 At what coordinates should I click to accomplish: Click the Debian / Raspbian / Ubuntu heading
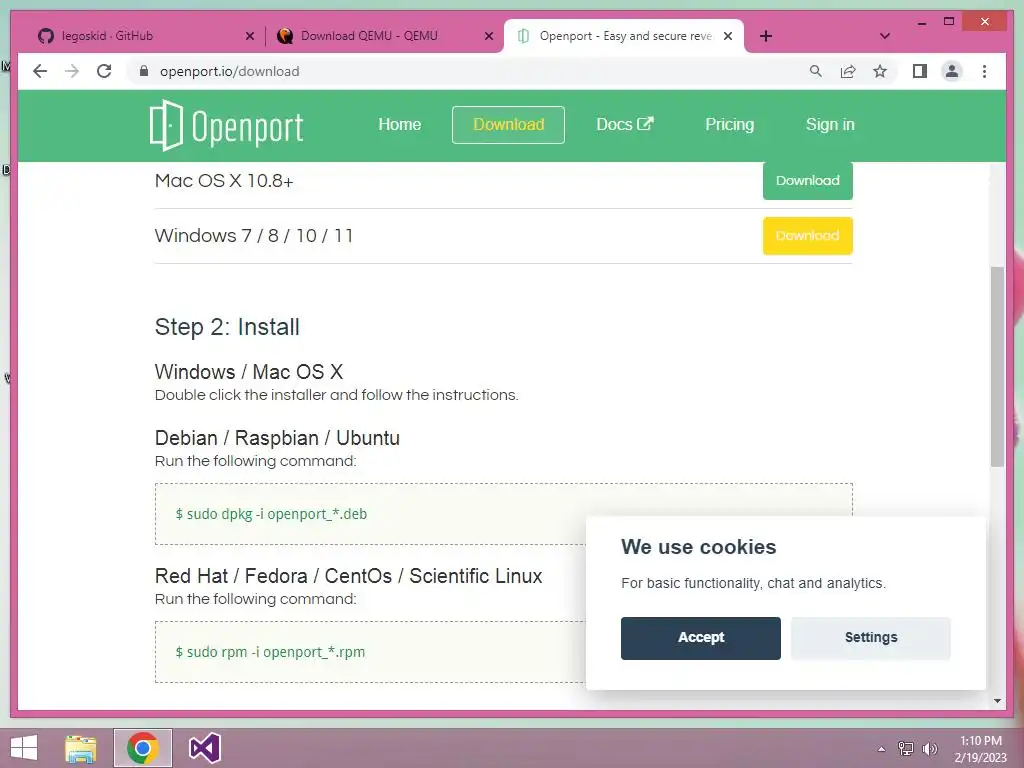(x=277, y=438)
